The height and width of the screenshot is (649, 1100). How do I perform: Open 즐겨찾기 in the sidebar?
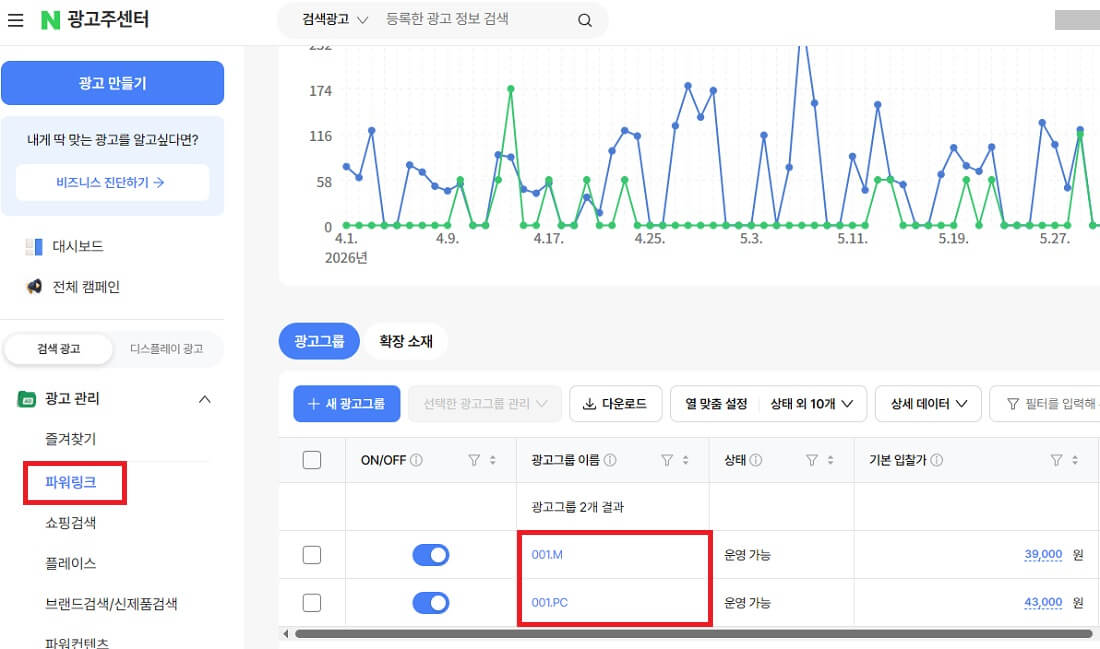(x=70, y=439)
